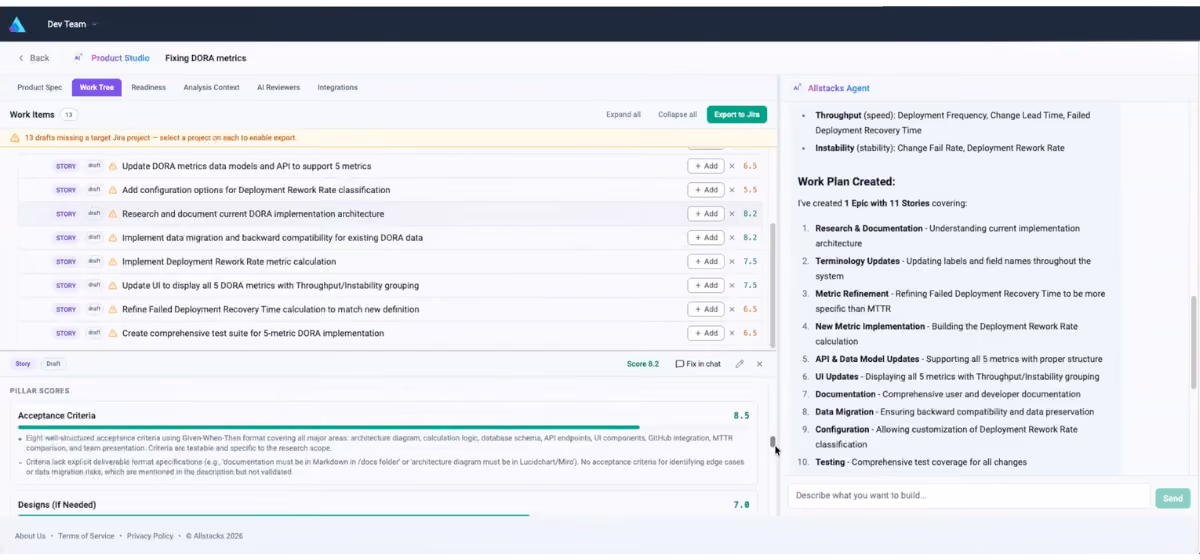Image resolution: width=1200 pixels, height=560 pixels.
Task: Open the About Us footer link
Action: click(x=30, y=536)
